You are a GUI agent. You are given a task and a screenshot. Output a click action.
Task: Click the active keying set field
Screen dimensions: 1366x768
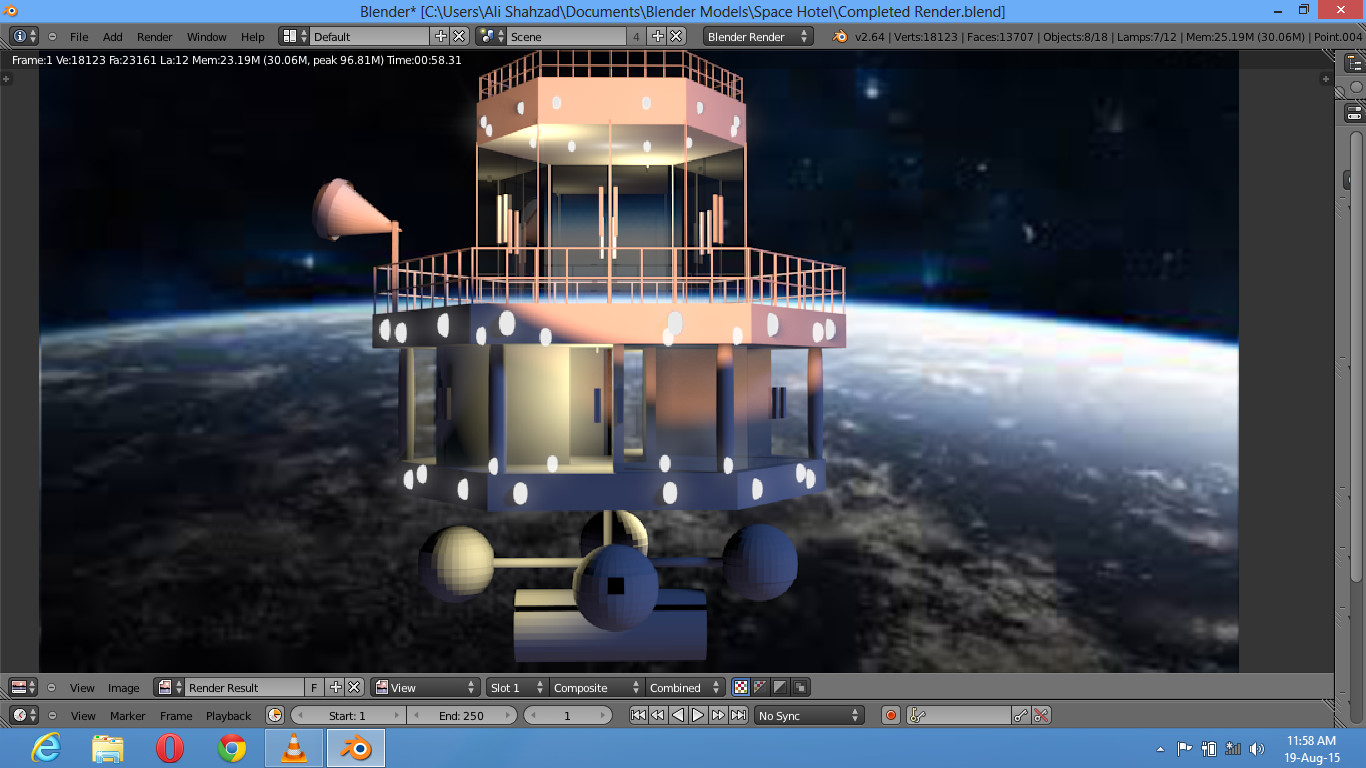(x=960, y=716)
